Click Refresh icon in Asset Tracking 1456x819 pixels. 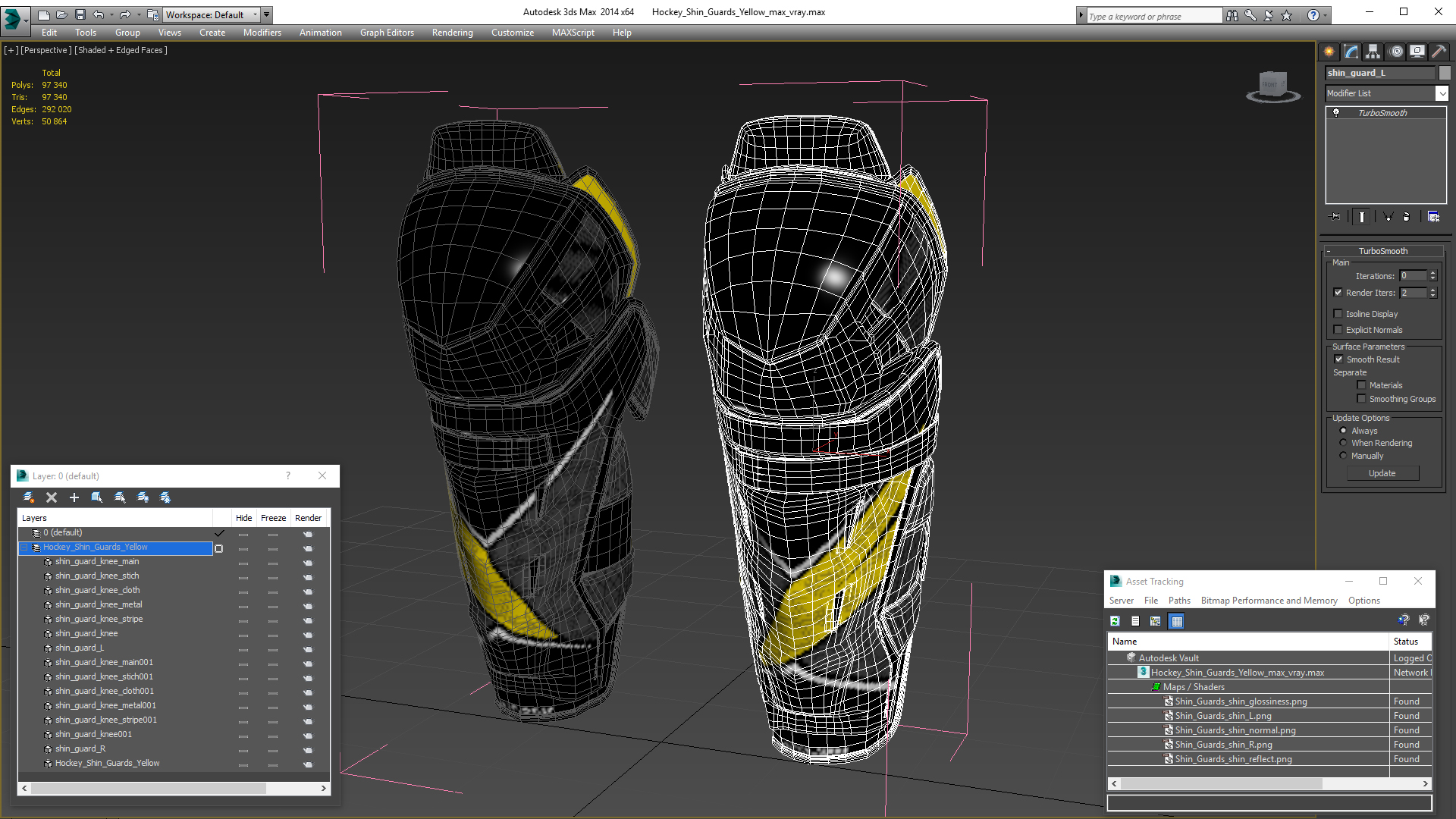coord(1115,621)
